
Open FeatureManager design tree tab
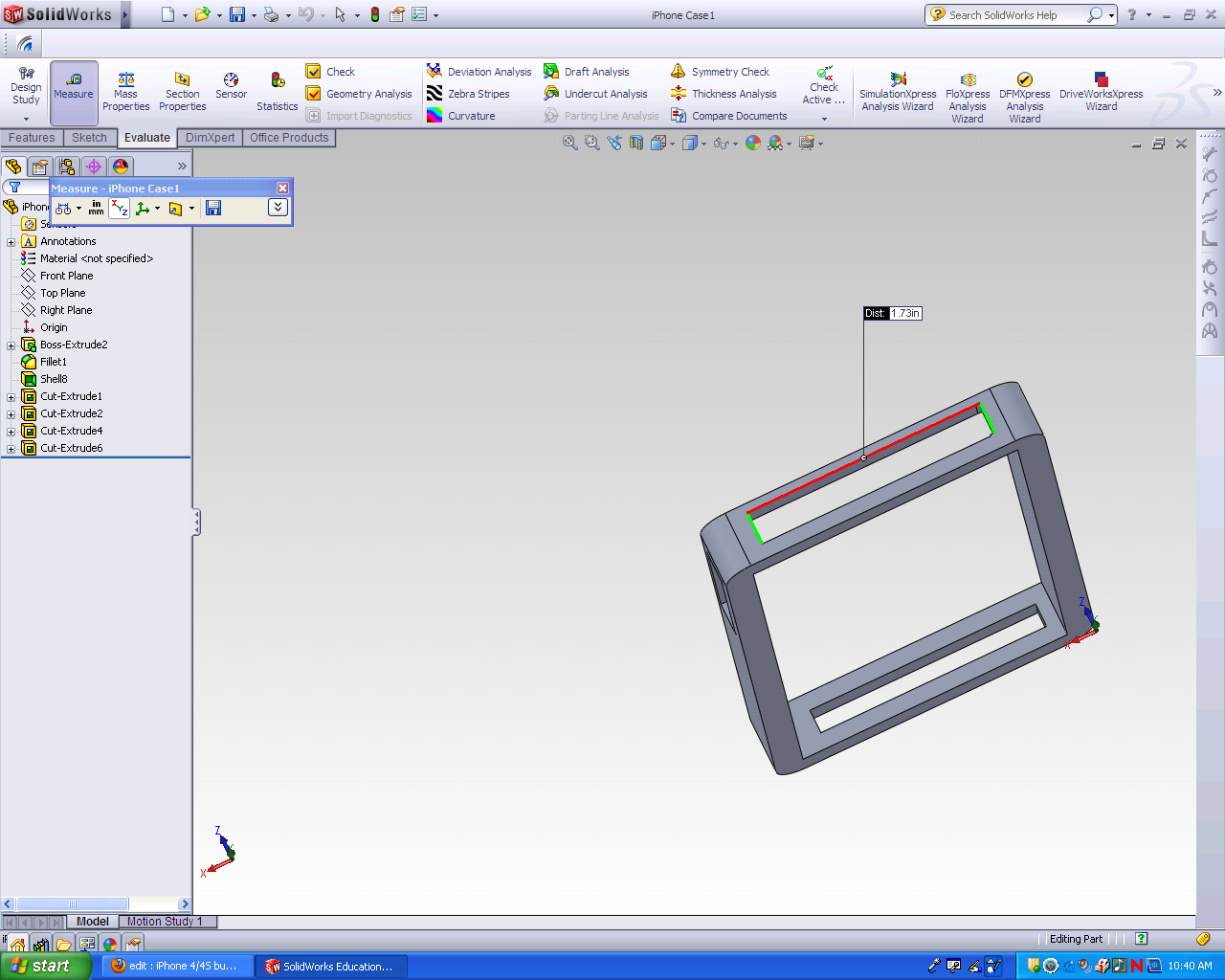[x=13, y=167]
